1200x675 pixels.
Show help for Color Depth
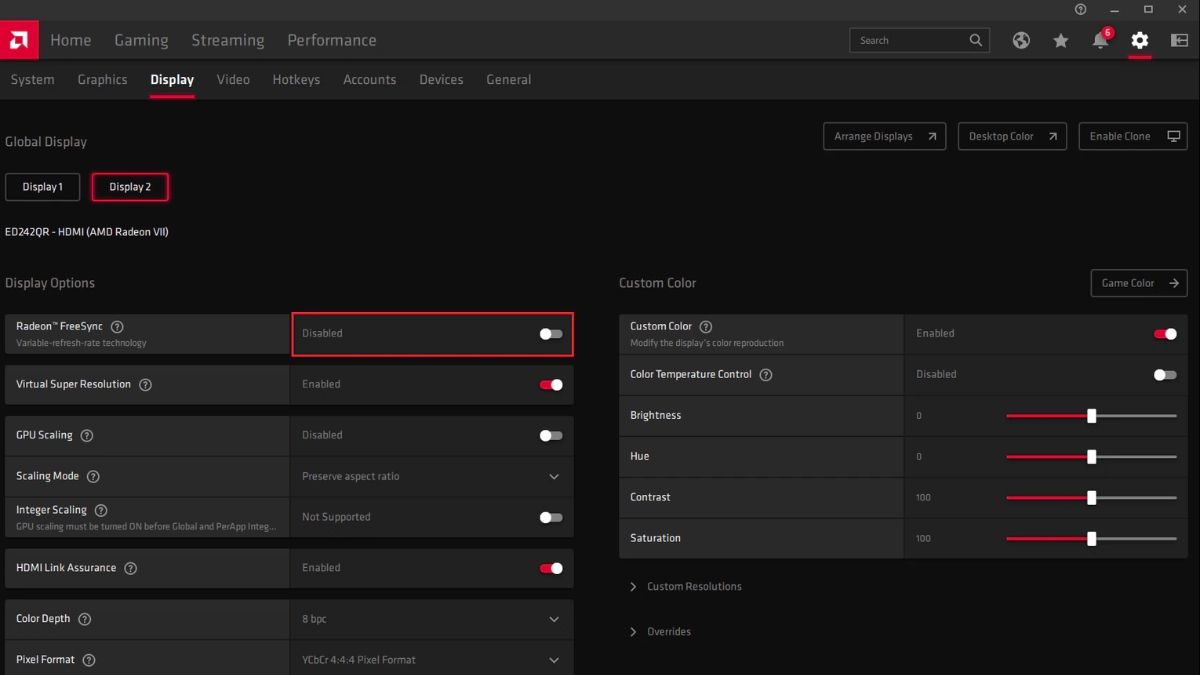point(84,619)
